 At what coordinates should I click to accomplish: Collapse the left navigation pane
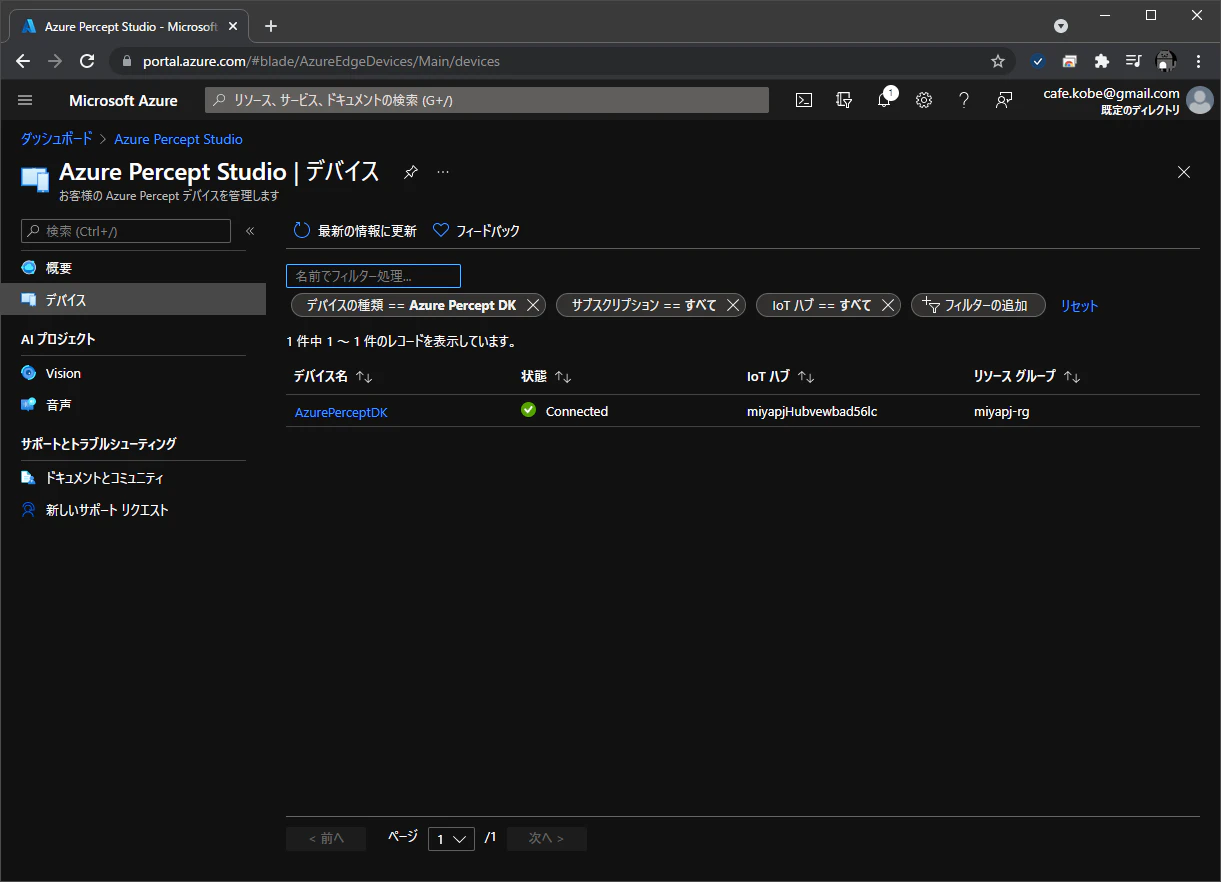point(250,231)
